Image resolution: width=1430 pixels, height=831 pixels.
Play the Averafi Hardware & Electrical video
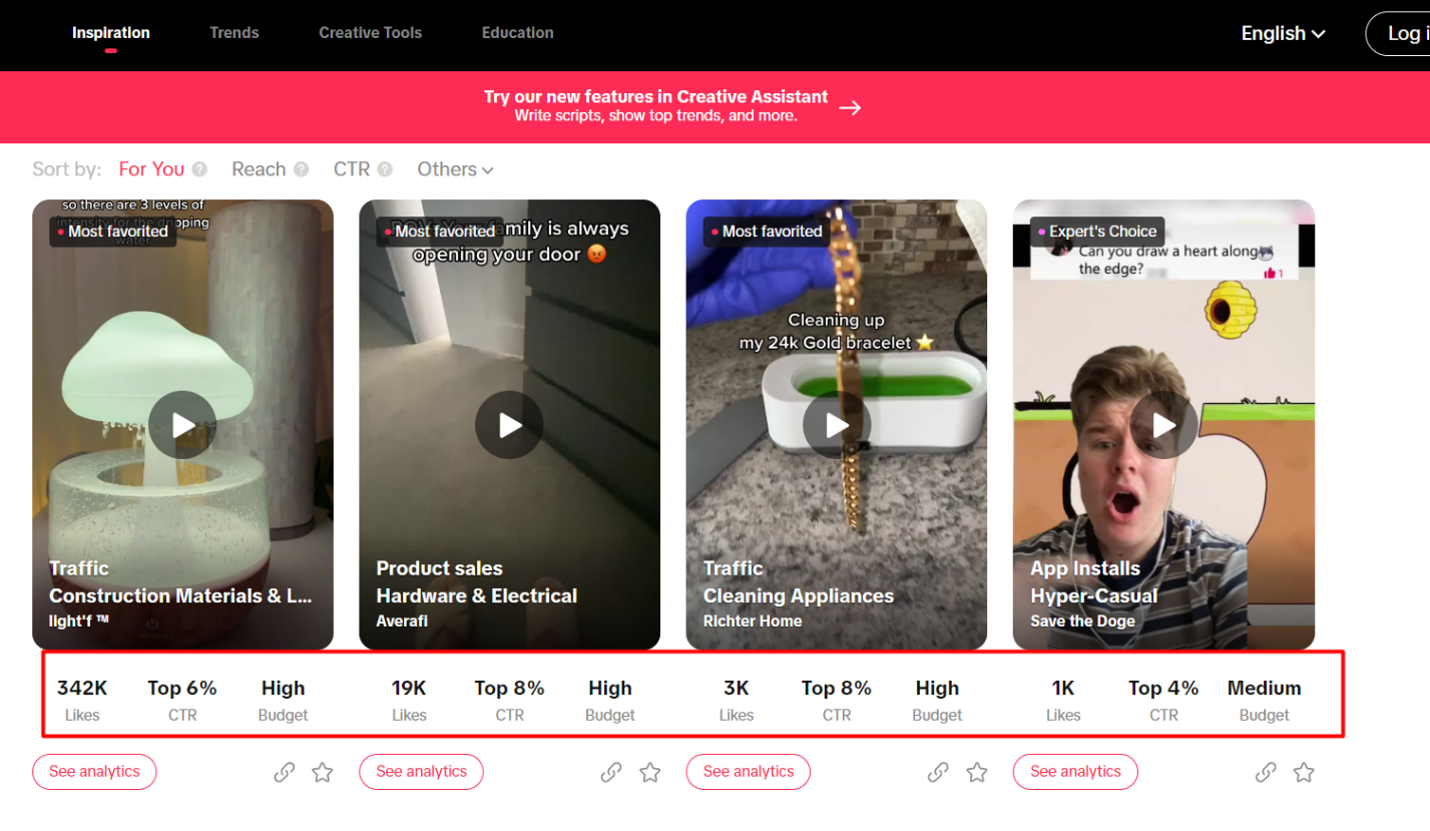509,425
